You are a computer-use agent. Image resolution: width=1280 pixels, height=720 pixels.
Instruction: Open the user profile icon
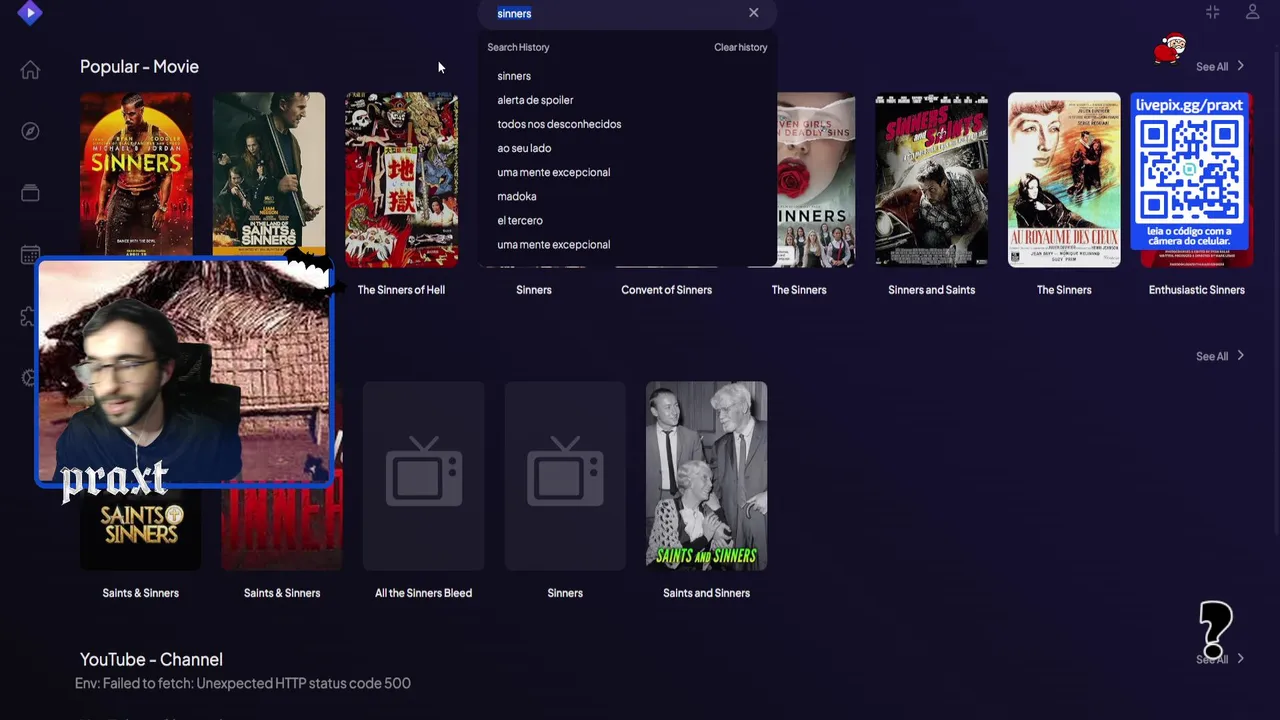tap(1252, 12)
